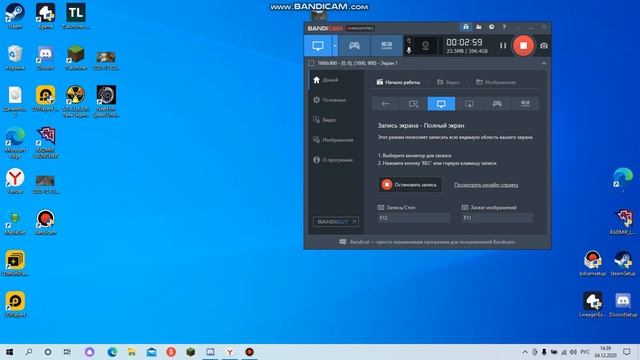Click the taskbar search magnifier icon

(x=29, y=352)
